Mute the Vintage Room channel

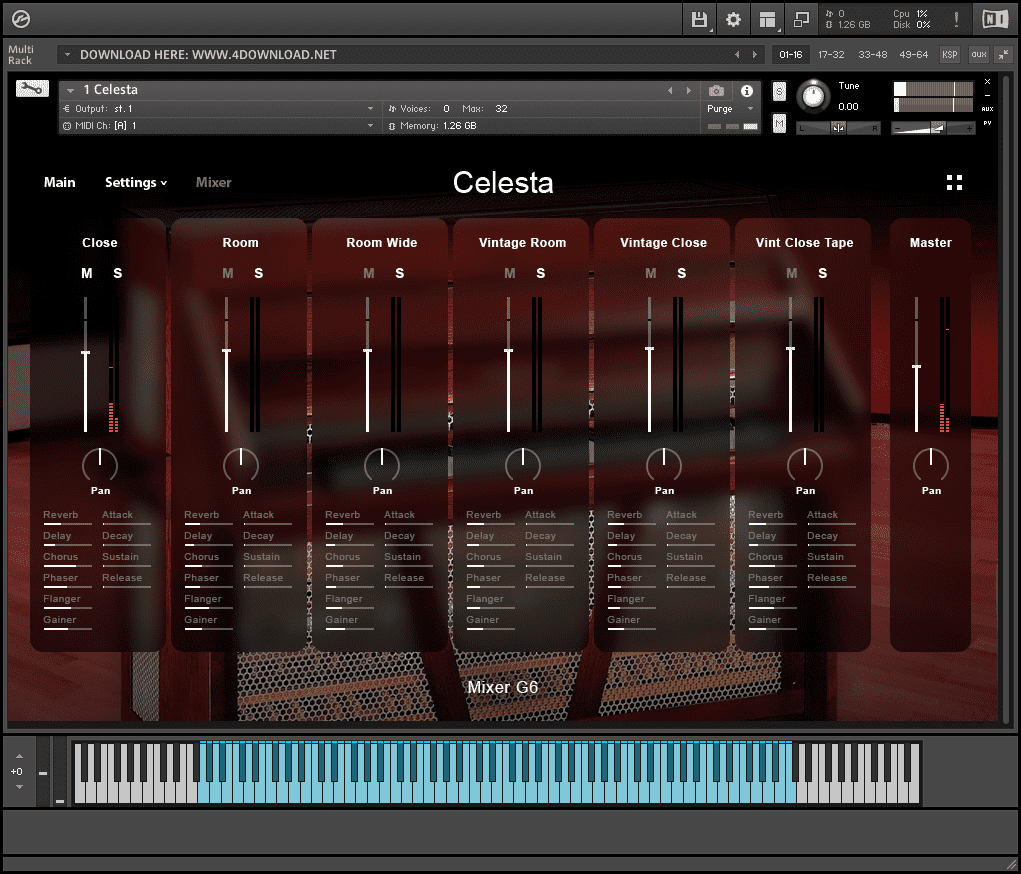[509, 274]
